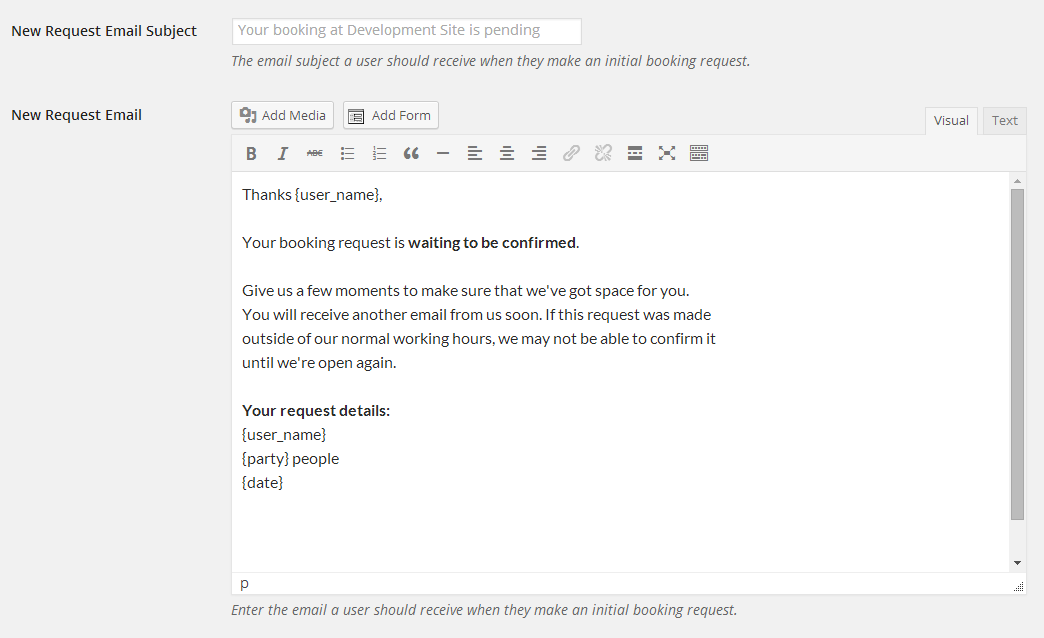
Task: Switch to the Visual editor tab
Action: click(x=951, y=121)
